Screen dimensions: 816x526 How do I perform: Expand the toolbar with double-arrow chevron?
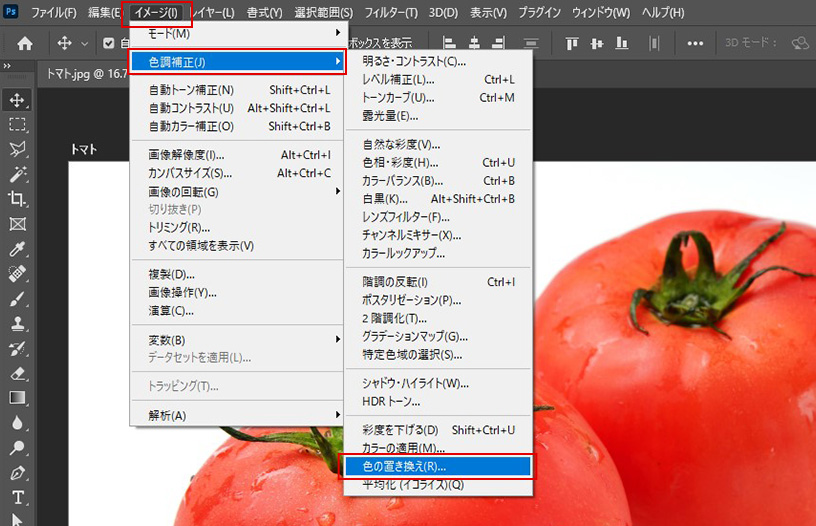click(x=7, y=66)
